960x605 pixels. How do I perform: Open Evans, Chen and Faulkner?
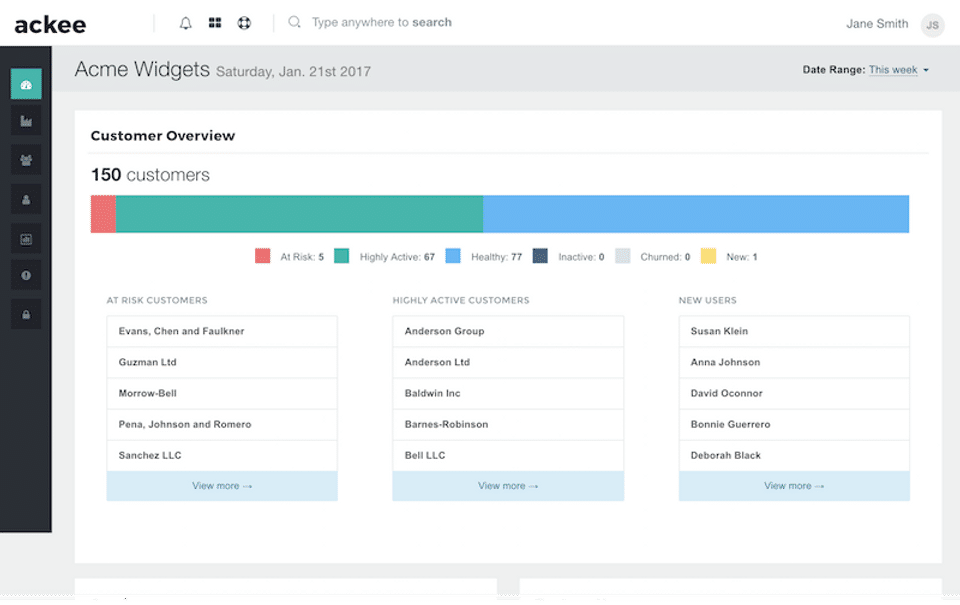tap(222, 331)
